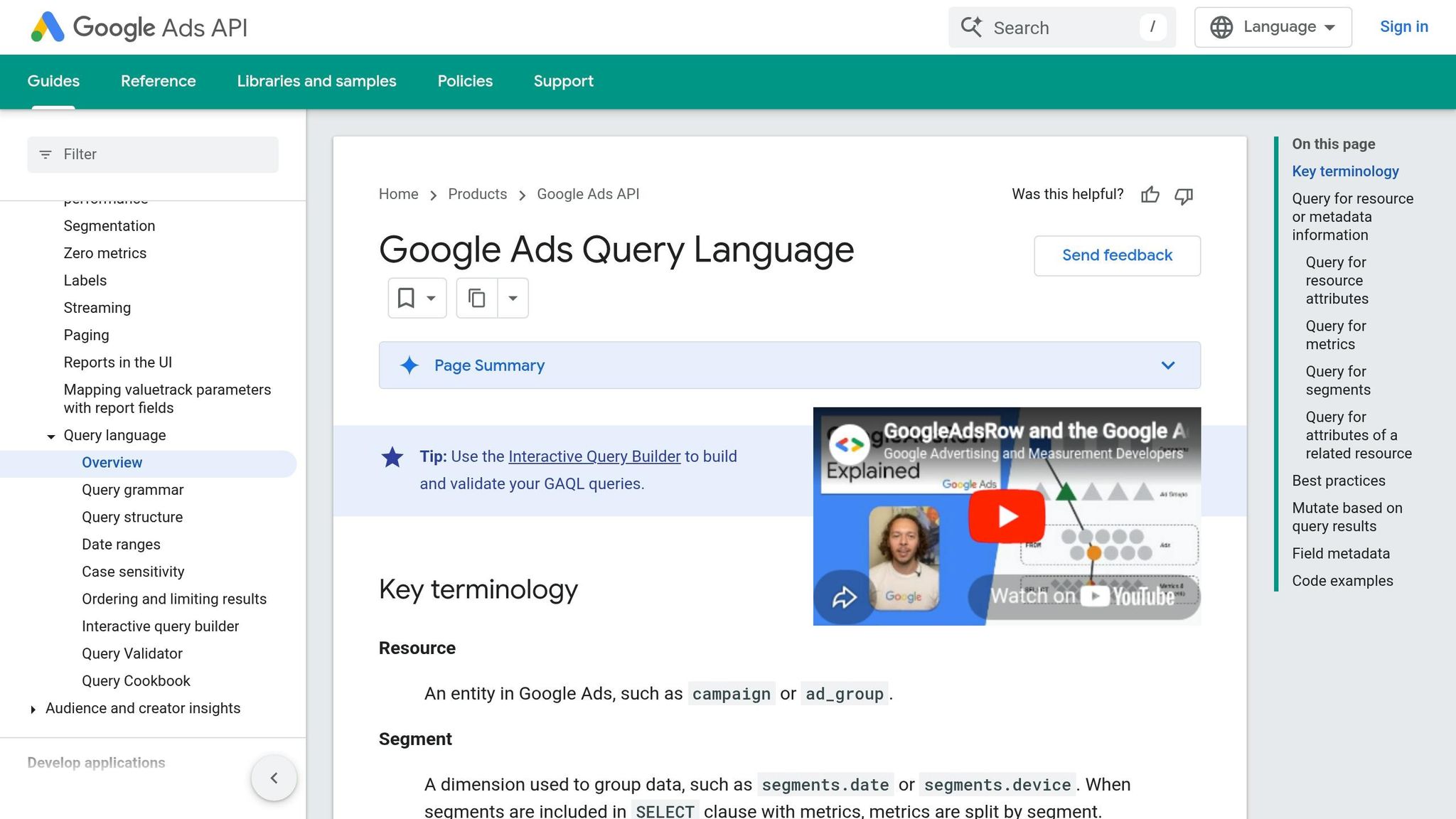Collapse the left navigation sidebar

[274, 778]
